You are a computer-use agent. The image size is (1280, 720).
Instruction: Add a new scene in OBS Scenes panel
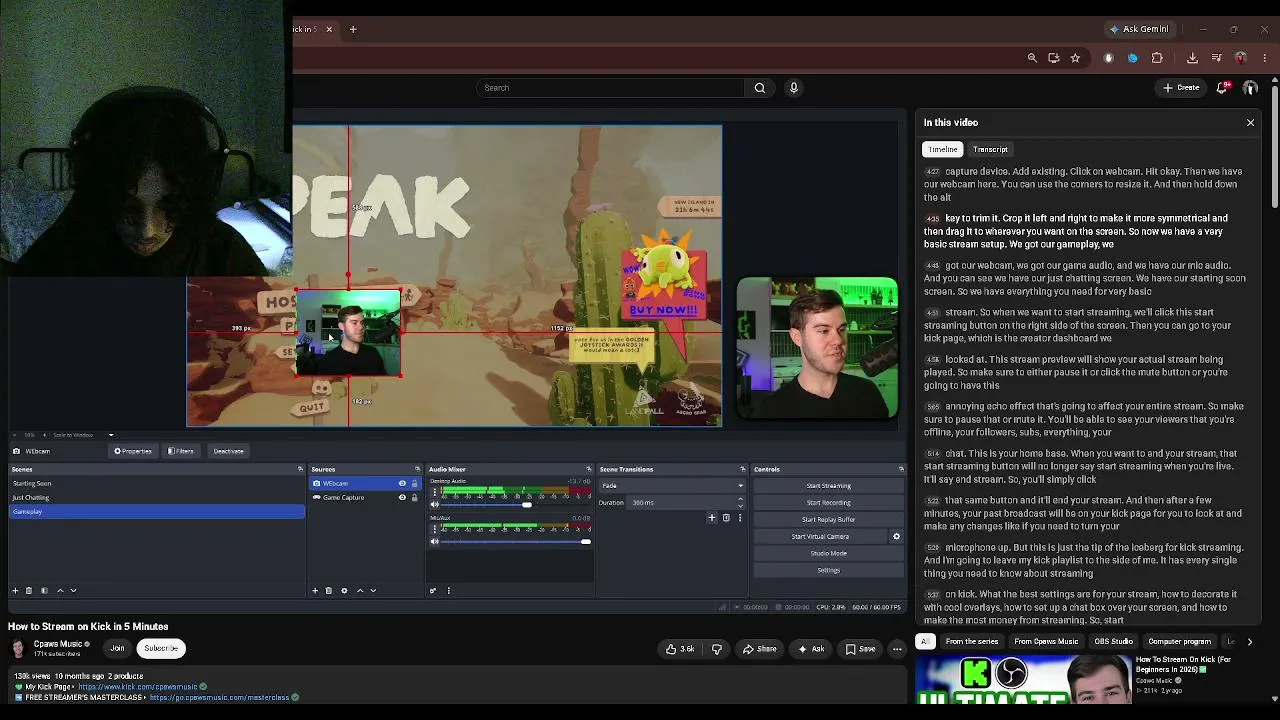[x=15, y=591]
